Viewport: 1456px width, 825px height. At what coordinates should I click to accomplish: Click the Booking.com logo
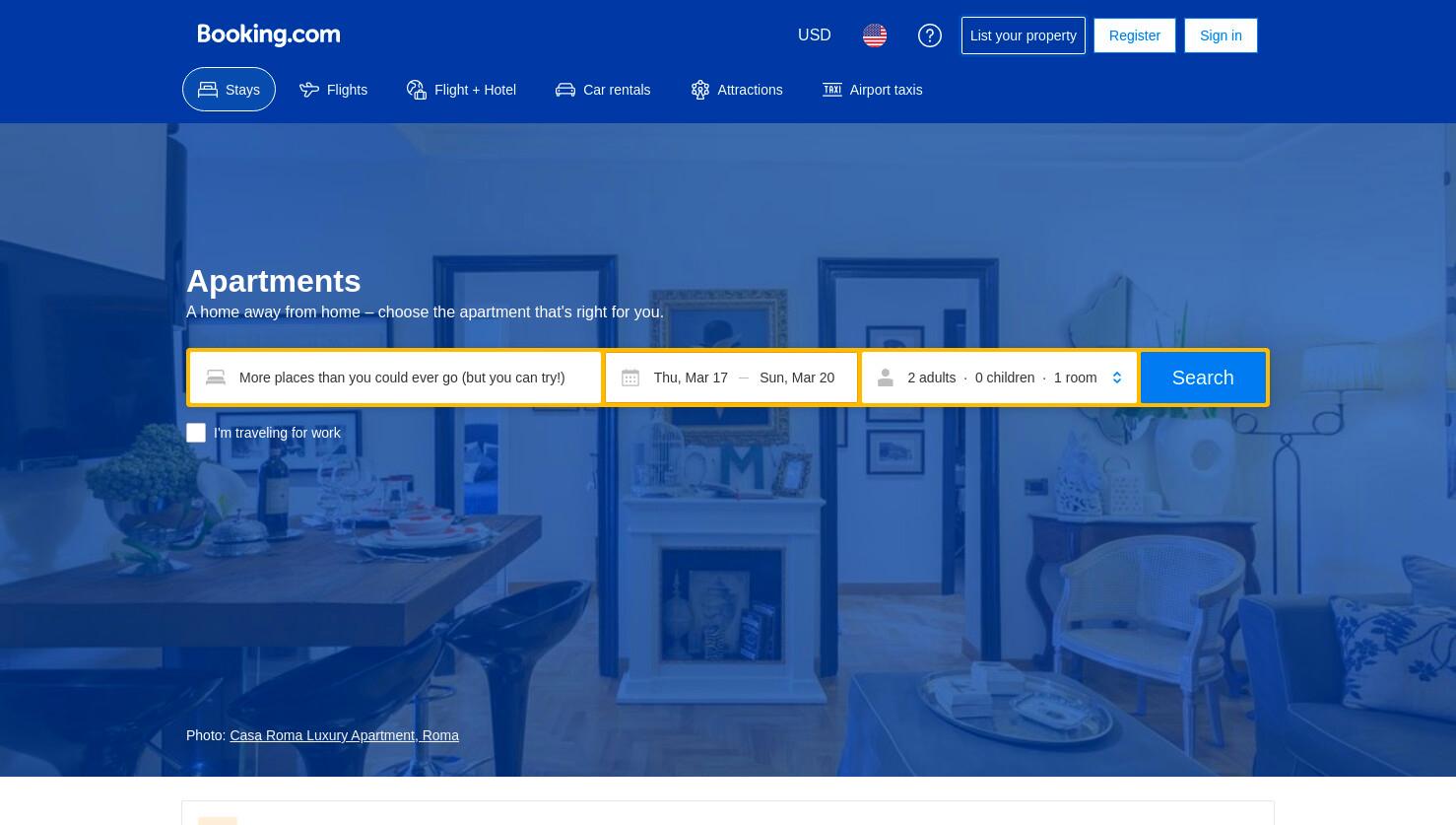(x=268, y=35)
